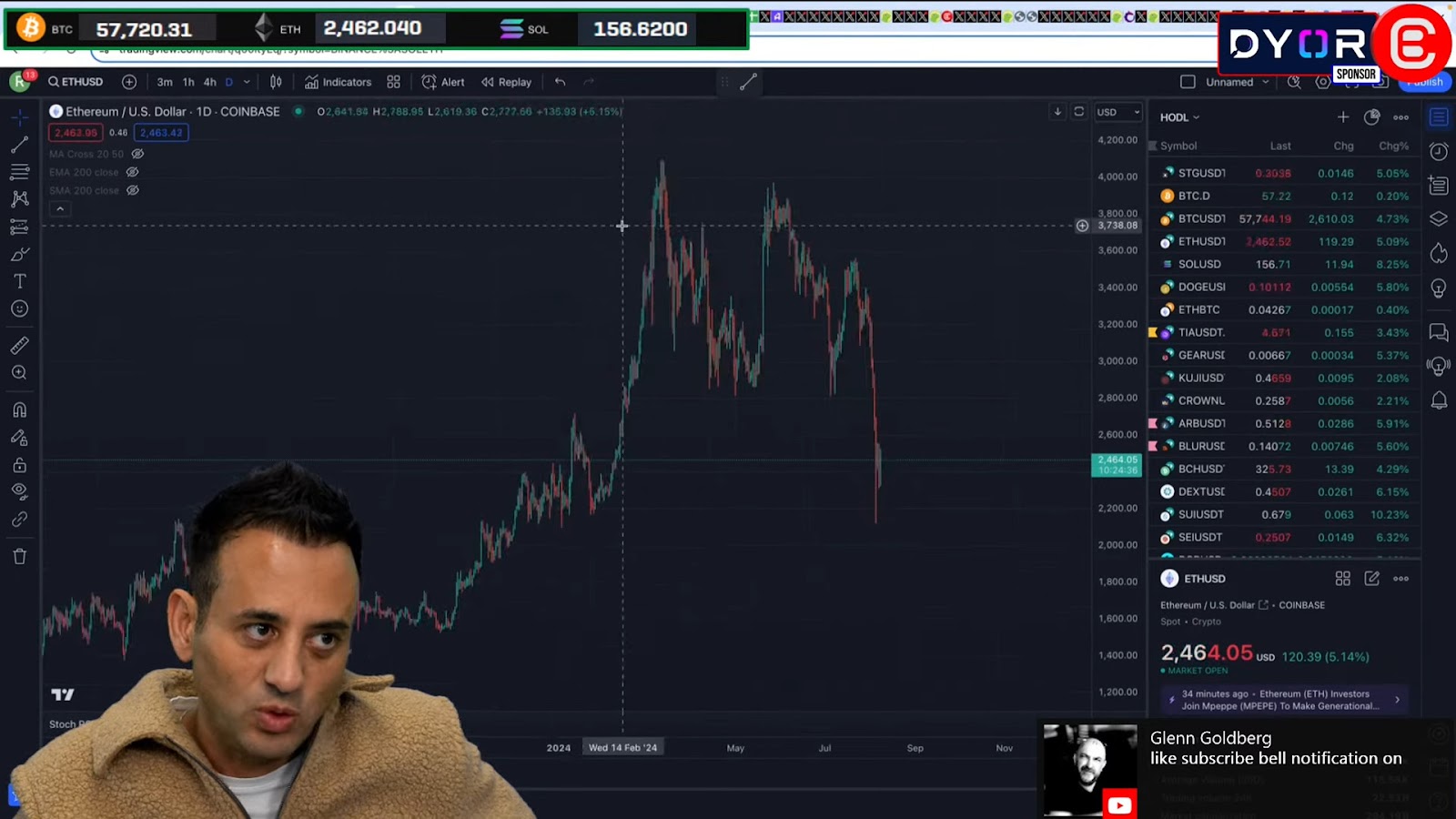Image resolution: width=1456 pixels, height=819 pixels.
Task: Open the ETHUSD symbol search
Action: pyautogui.click(x=76, y=82)
